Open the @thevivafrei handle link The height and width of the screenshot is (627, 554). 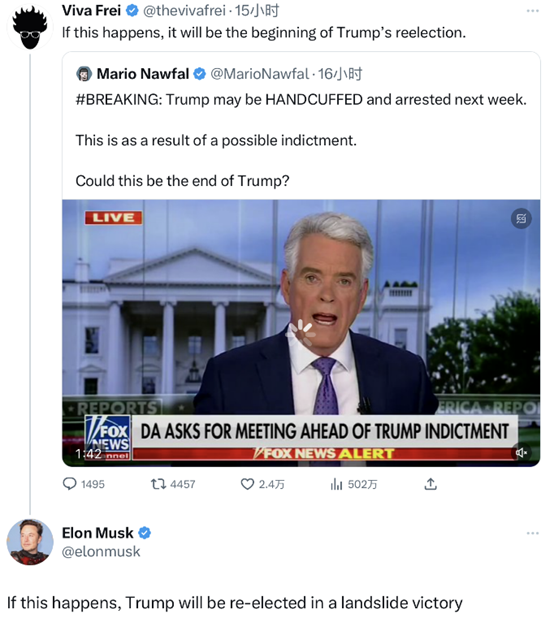point(184,11)
